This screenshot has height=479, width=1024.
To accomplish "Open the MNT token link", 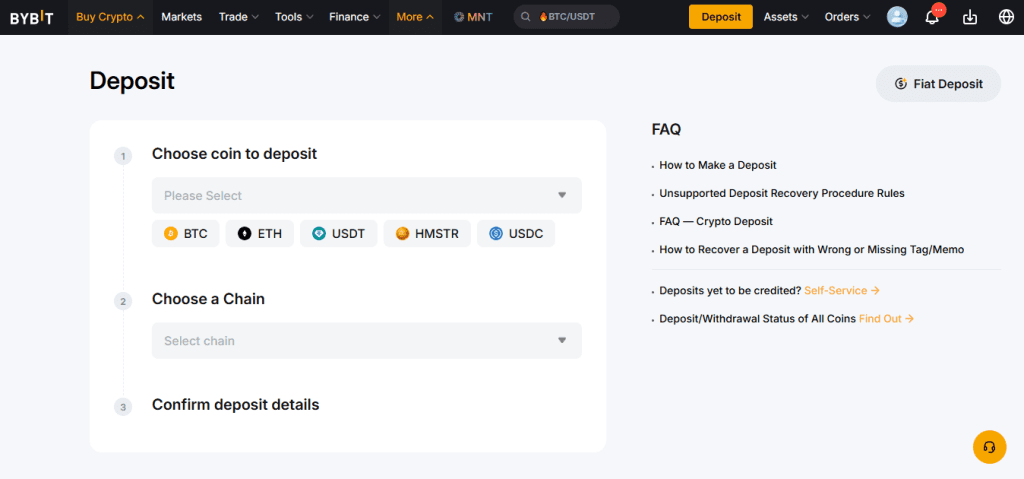I will pos(473,17).
